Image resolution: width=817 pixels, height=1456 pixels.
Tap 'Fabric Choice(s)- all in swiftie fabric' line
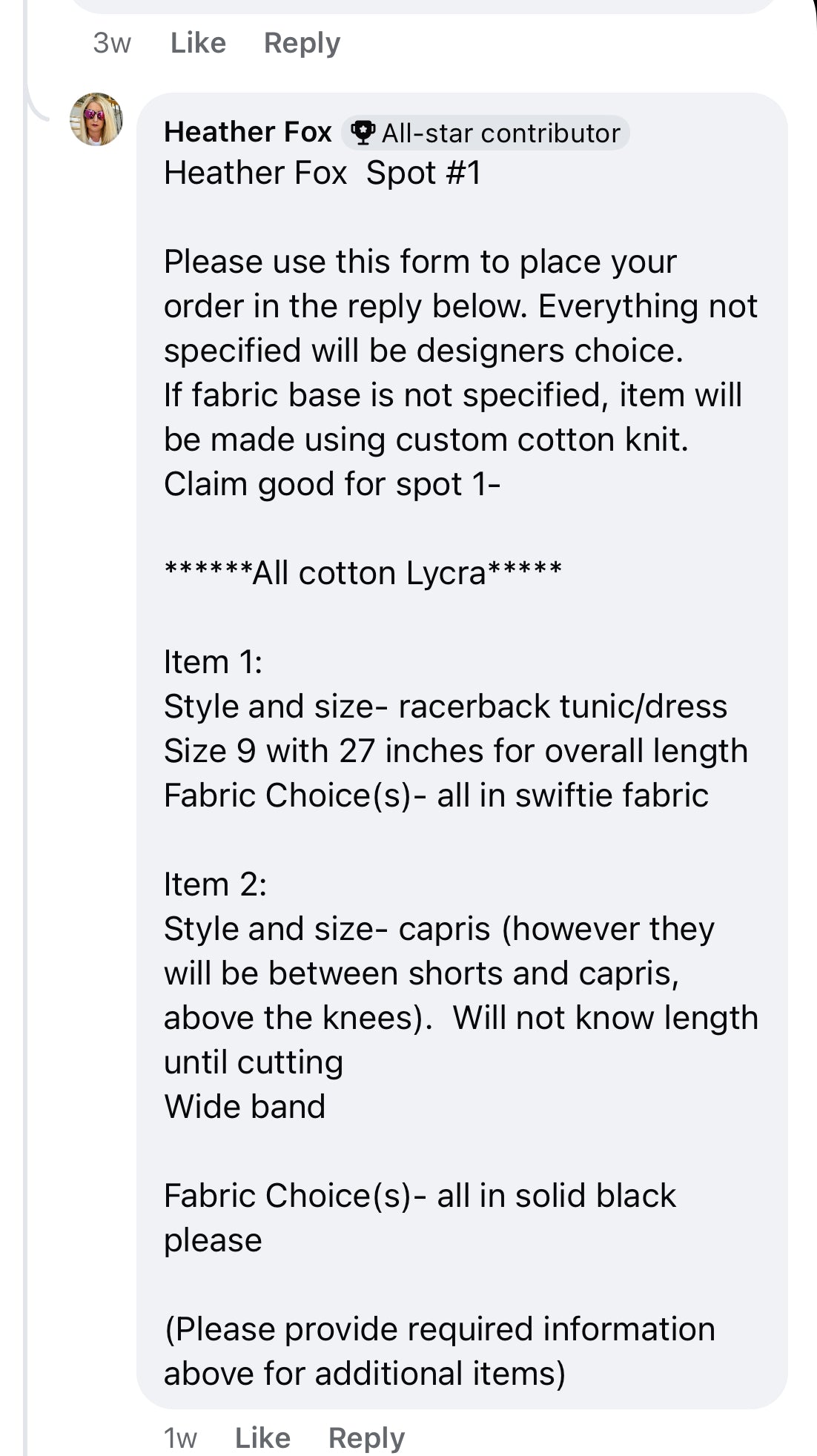(436, 795)
